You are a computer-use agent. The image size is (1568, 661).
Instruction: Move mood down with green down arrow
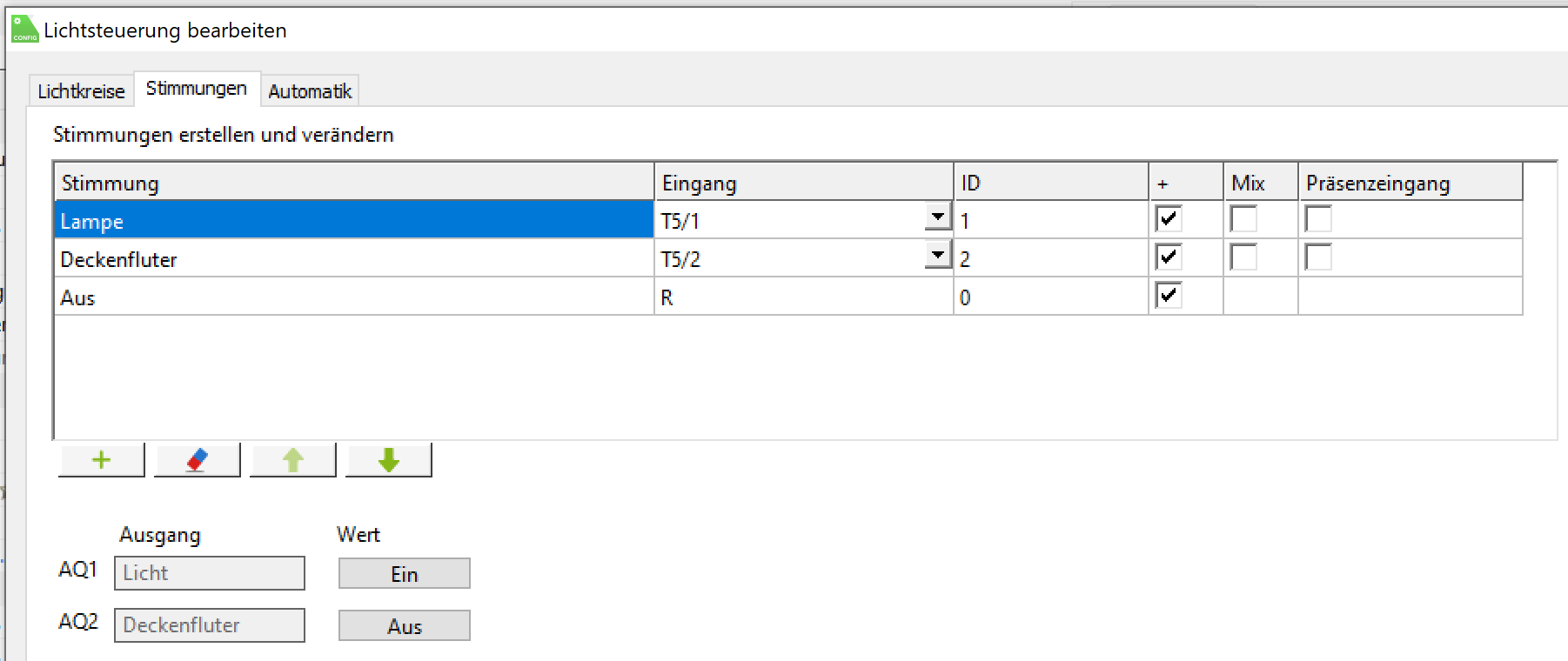point(389,460)
